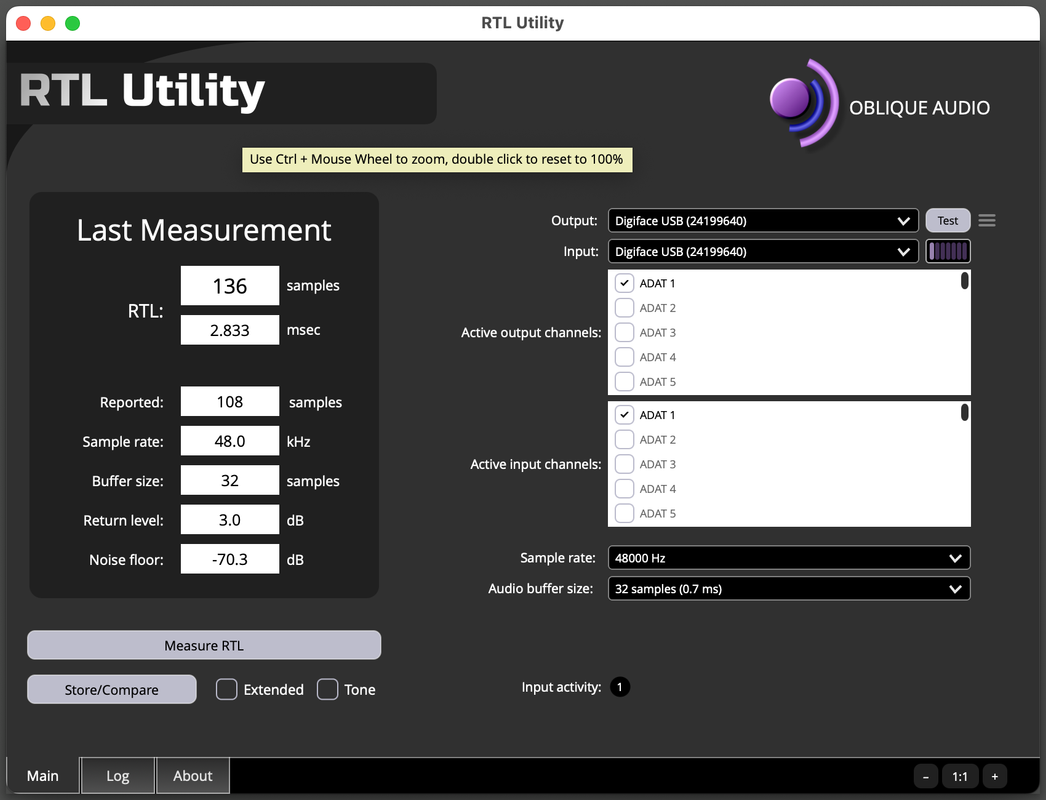Toggle the Tone checkbox
This screenshot has height=800, width=1046.
point(328,689)
